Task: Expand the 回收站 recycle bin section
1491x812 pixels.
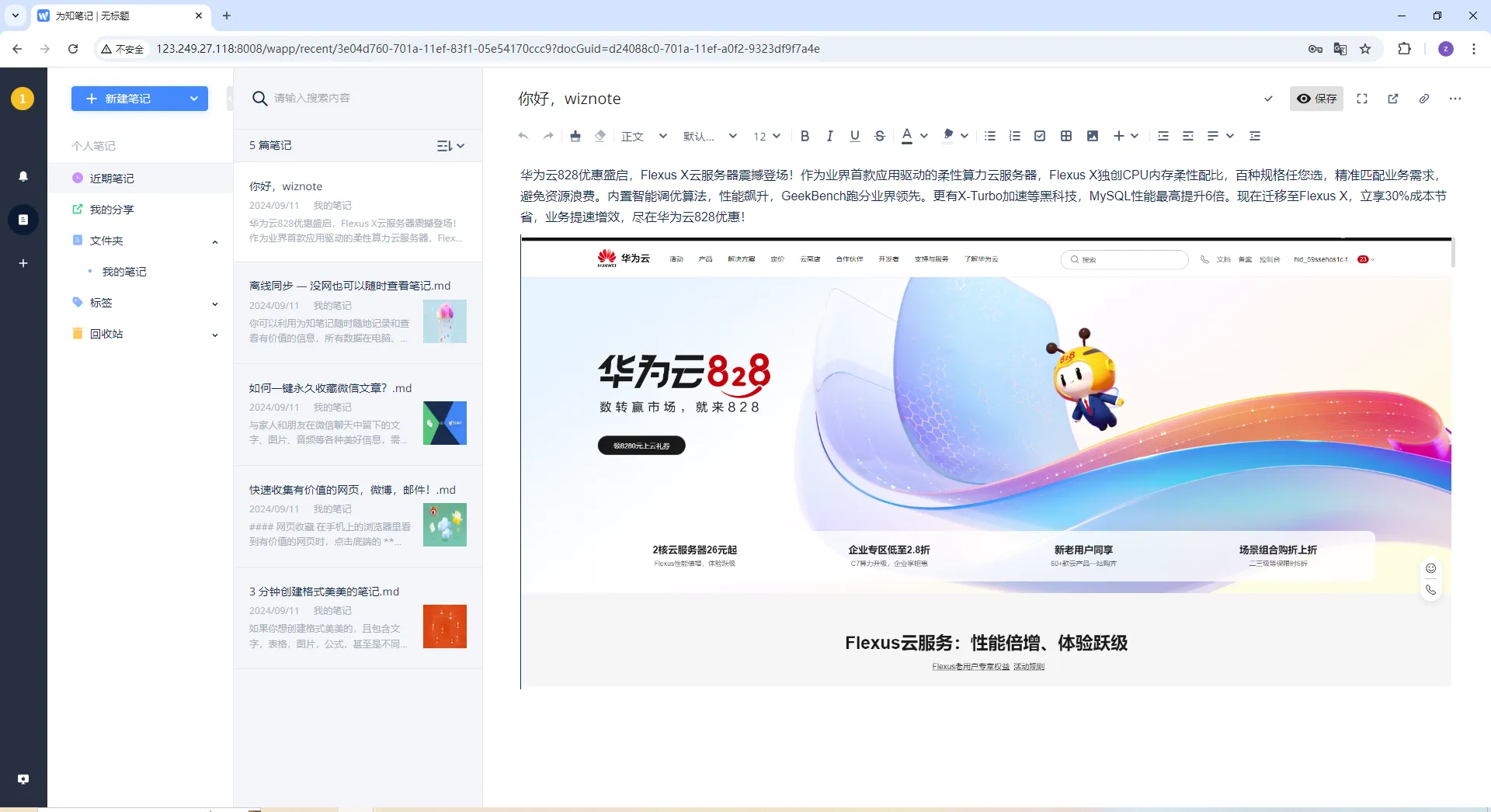Action: coord(215,335)
